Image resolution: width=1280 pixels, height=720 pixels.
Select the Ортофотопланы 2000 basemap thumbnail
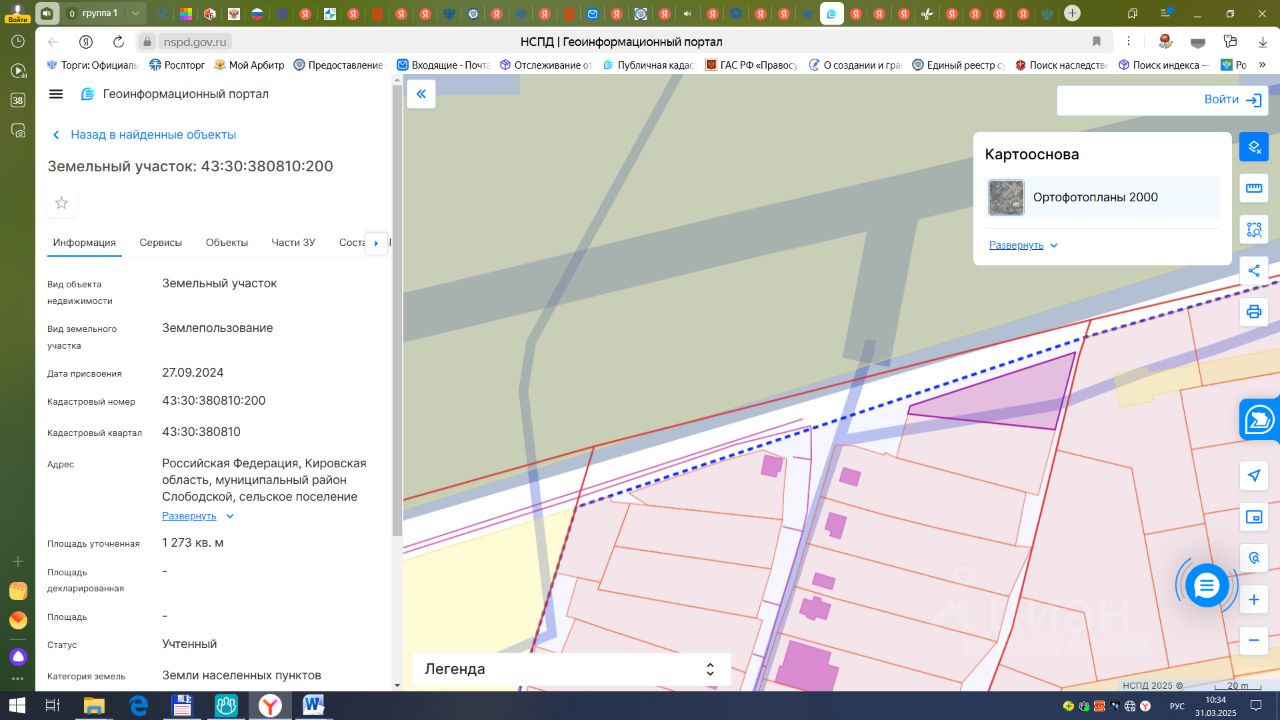pyautogui.click(x=1006, y=198)
